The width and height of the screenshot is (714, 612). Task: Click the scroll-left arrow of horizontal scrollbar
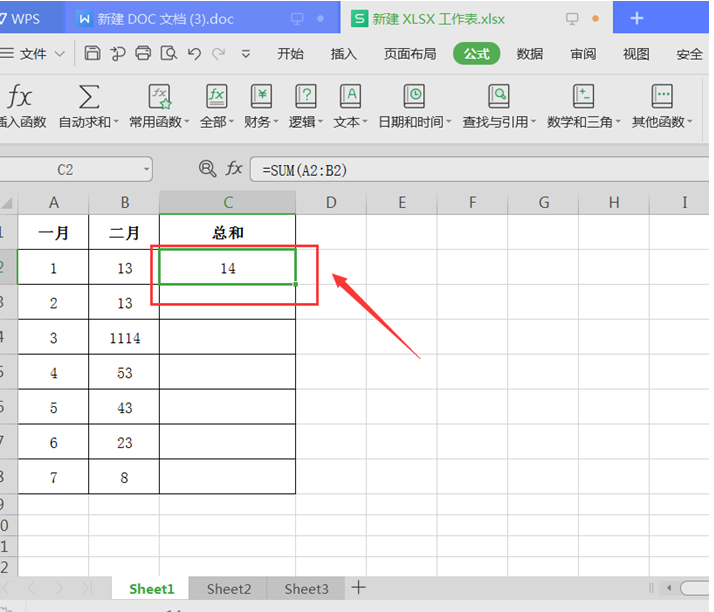(x=669, y=588)
